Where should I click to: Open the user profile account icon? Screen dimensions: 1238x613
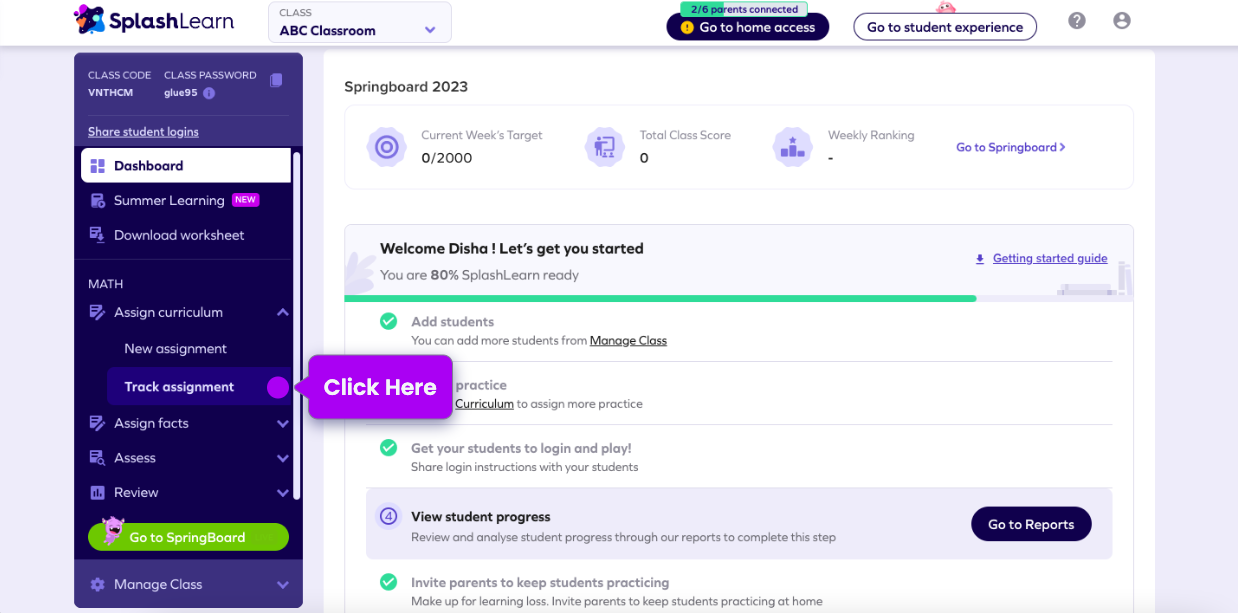1122,21
